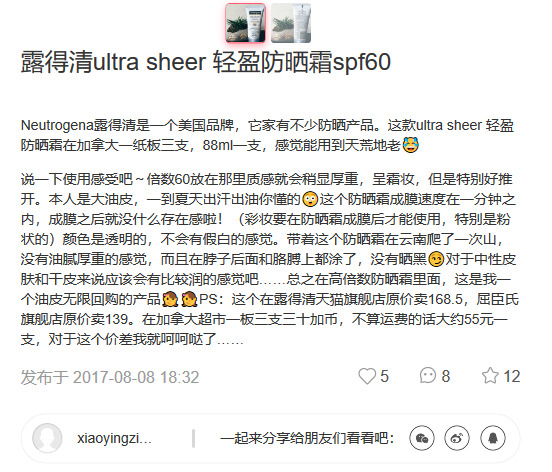The height and width of the screenshot is (472, 552).
Task: Click the star favorite icon
Action: click(x=490, y=376)
